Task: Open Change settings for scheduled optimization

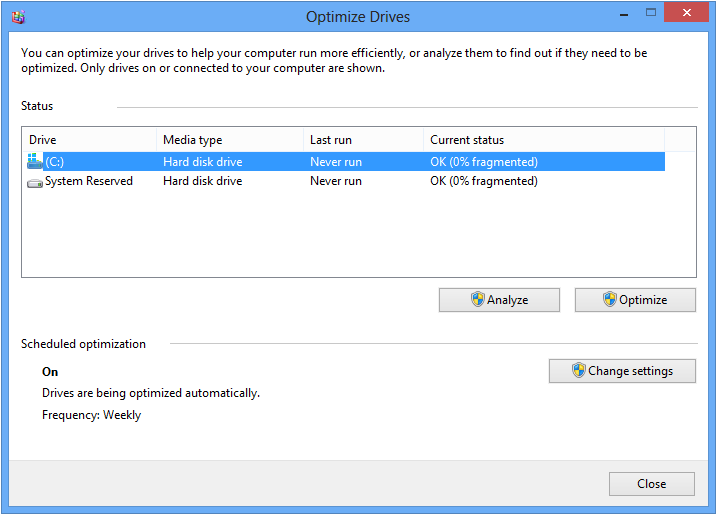Action: coord(622,371)
